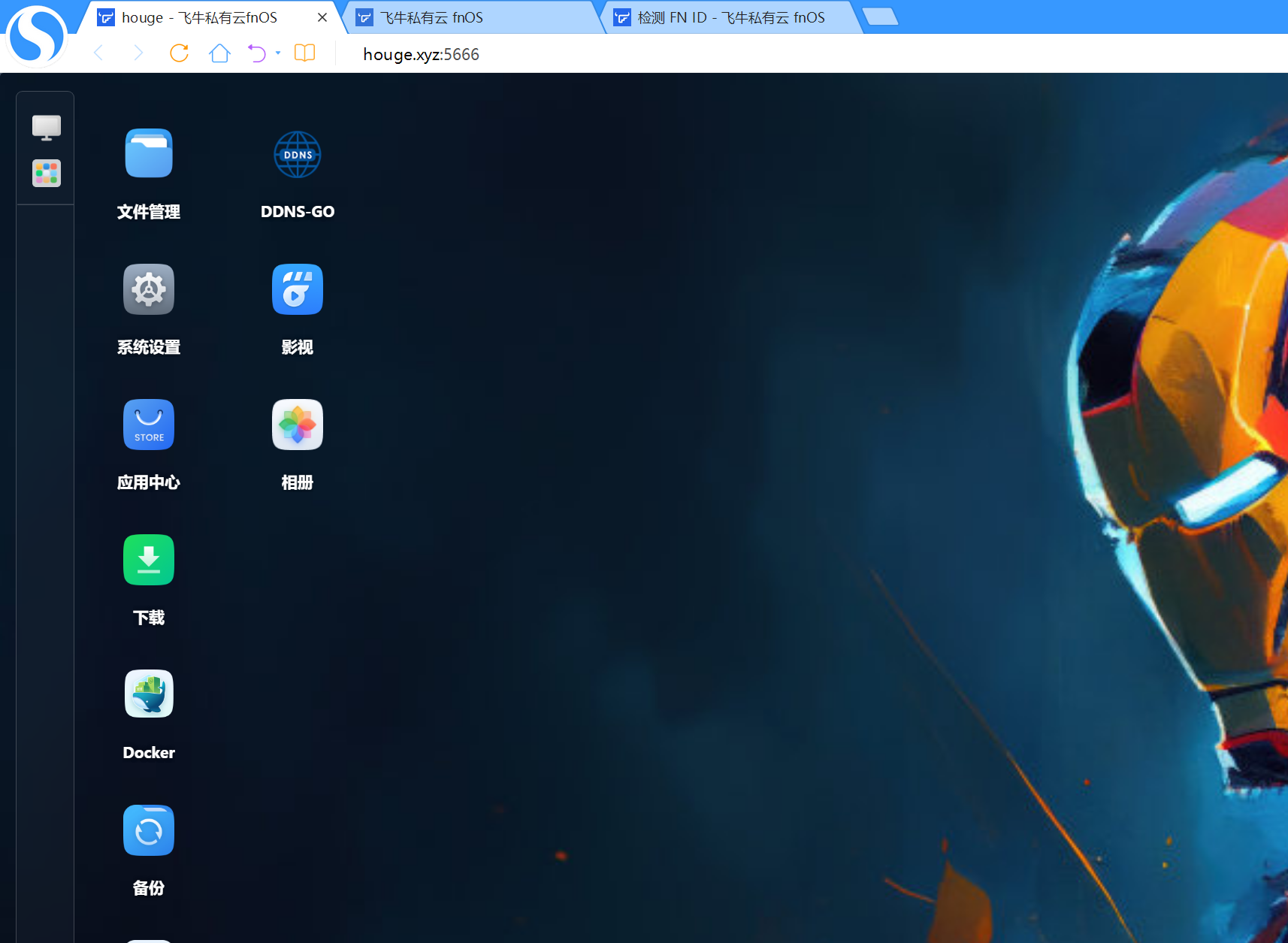Viewport: 1288px width, 943px height.
Task: Click the browser forward arrow
Action: point(138,53)
